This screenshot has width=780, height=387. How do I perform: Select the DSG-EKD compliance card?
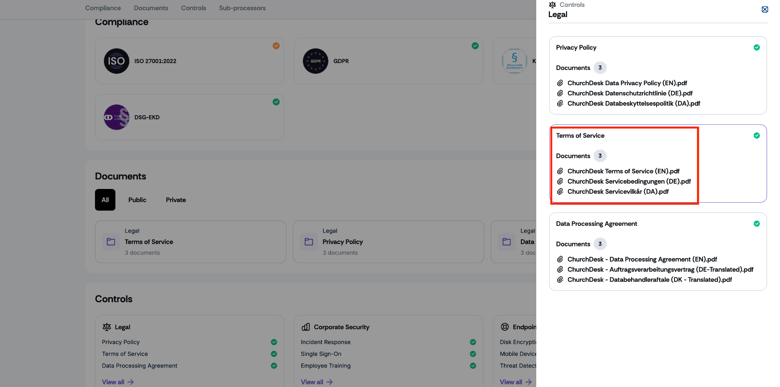click(190, 117)
